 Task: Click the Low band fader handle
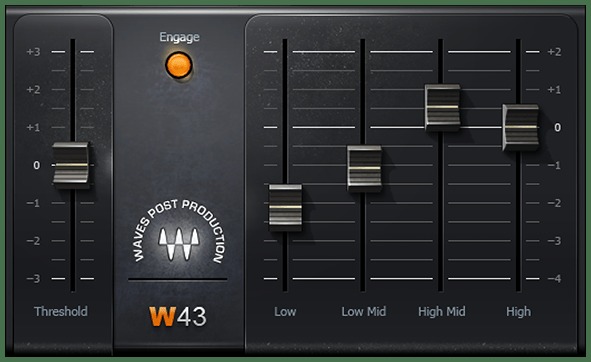click(285, 207)
